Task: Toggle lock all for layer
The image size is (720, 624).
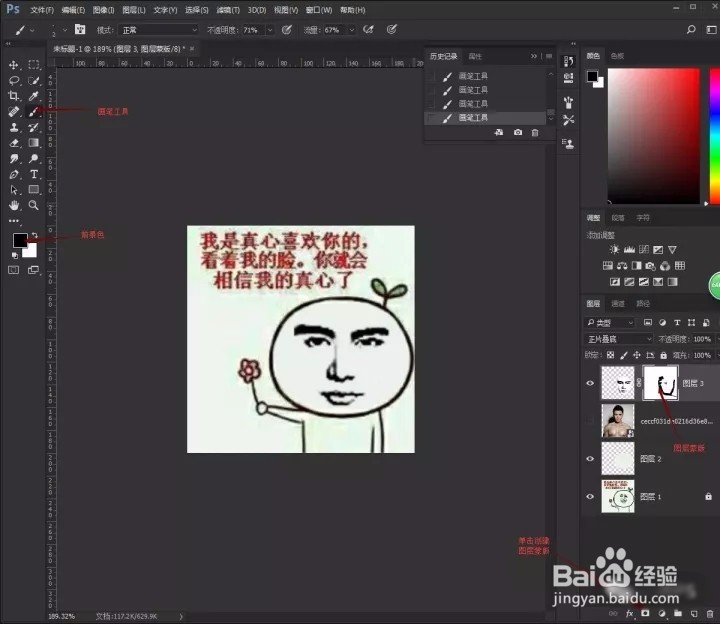Action: [x=664, y=355]
